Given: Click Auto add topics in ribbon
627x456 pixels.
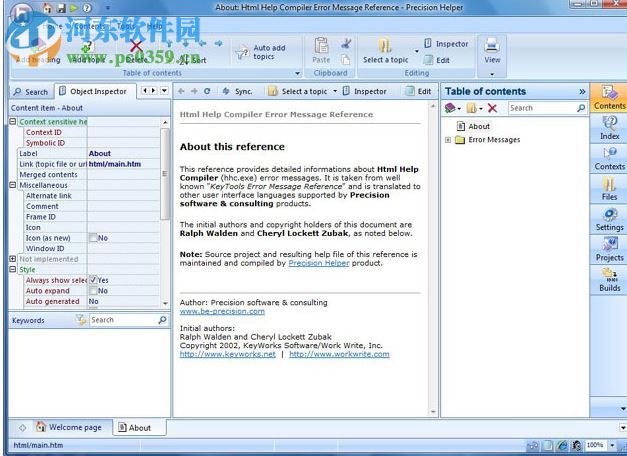Looking at the screenshot, I should (261, 52).
